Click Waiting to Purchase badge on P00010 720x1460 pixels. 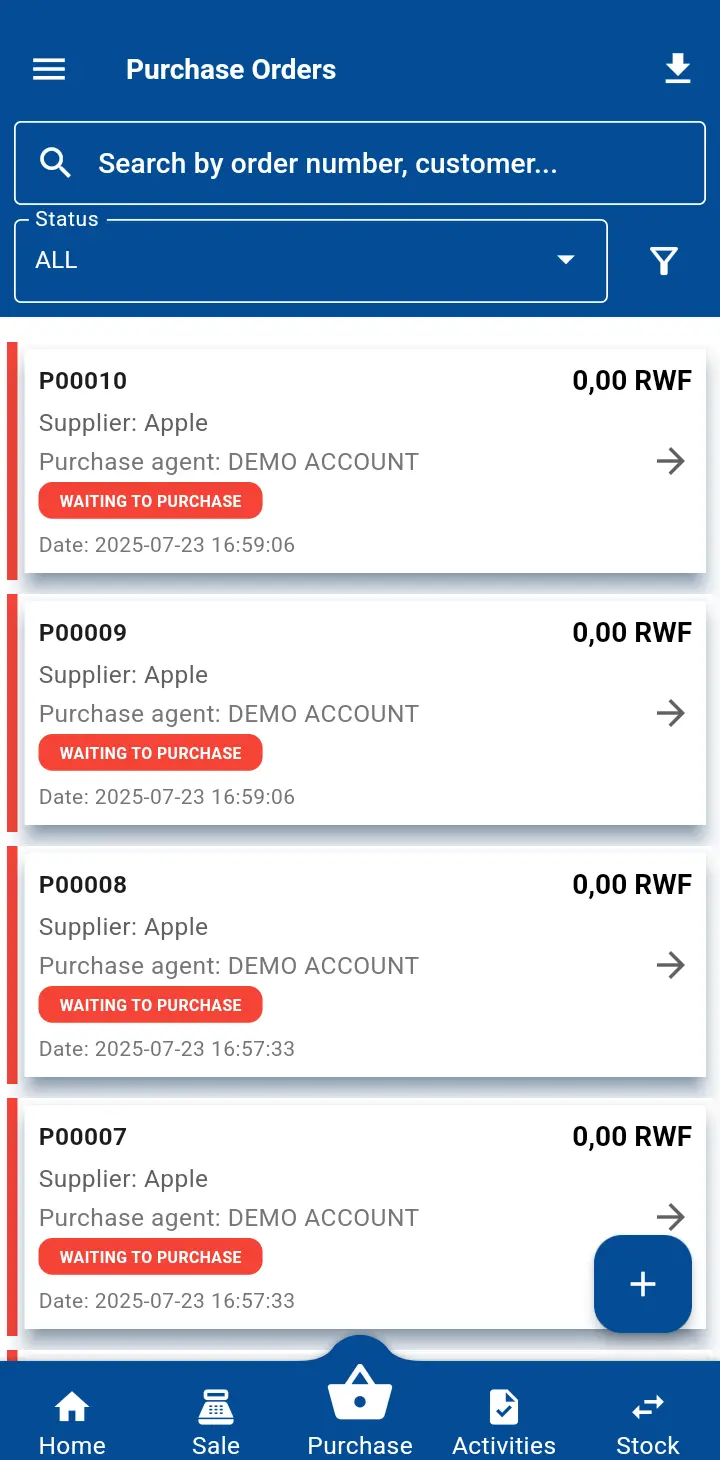point(150,501)
